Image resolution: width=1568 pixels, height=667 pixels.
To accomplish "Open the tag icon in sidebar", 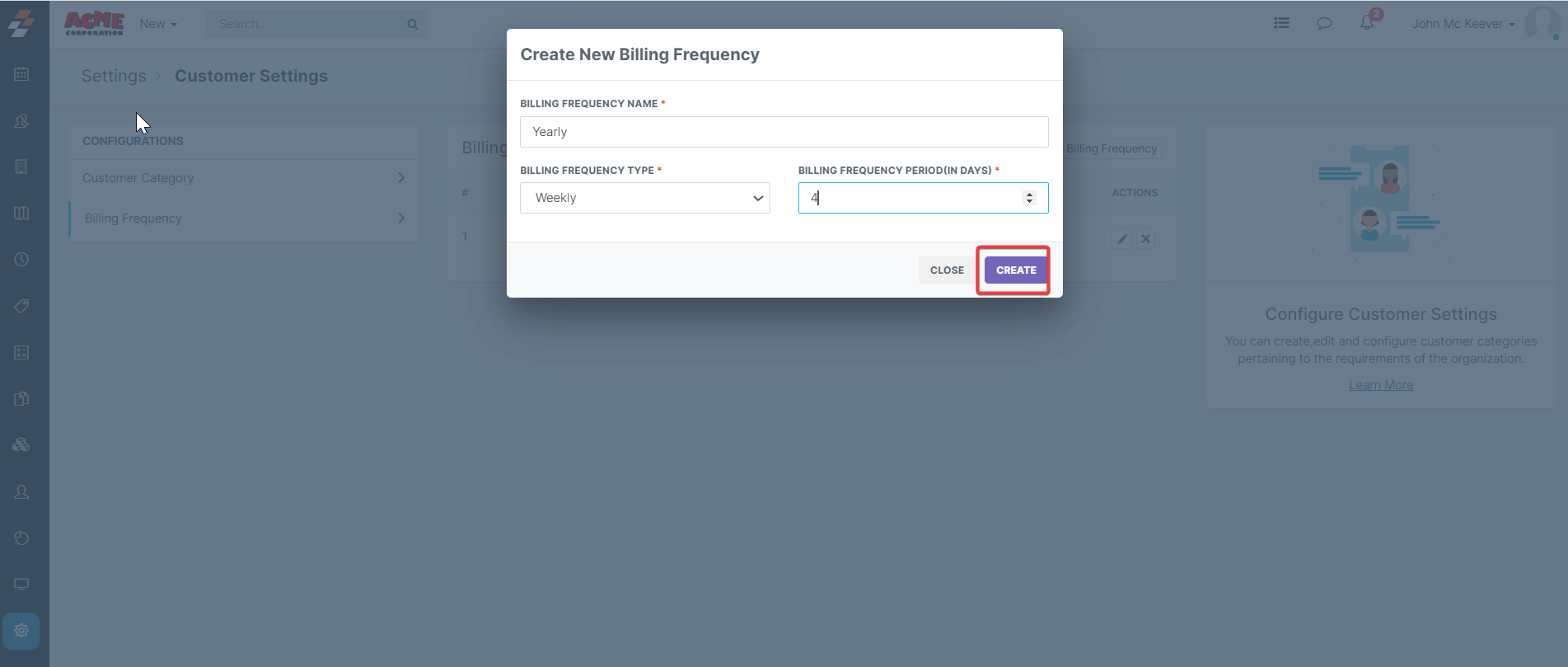I will 21,306.
